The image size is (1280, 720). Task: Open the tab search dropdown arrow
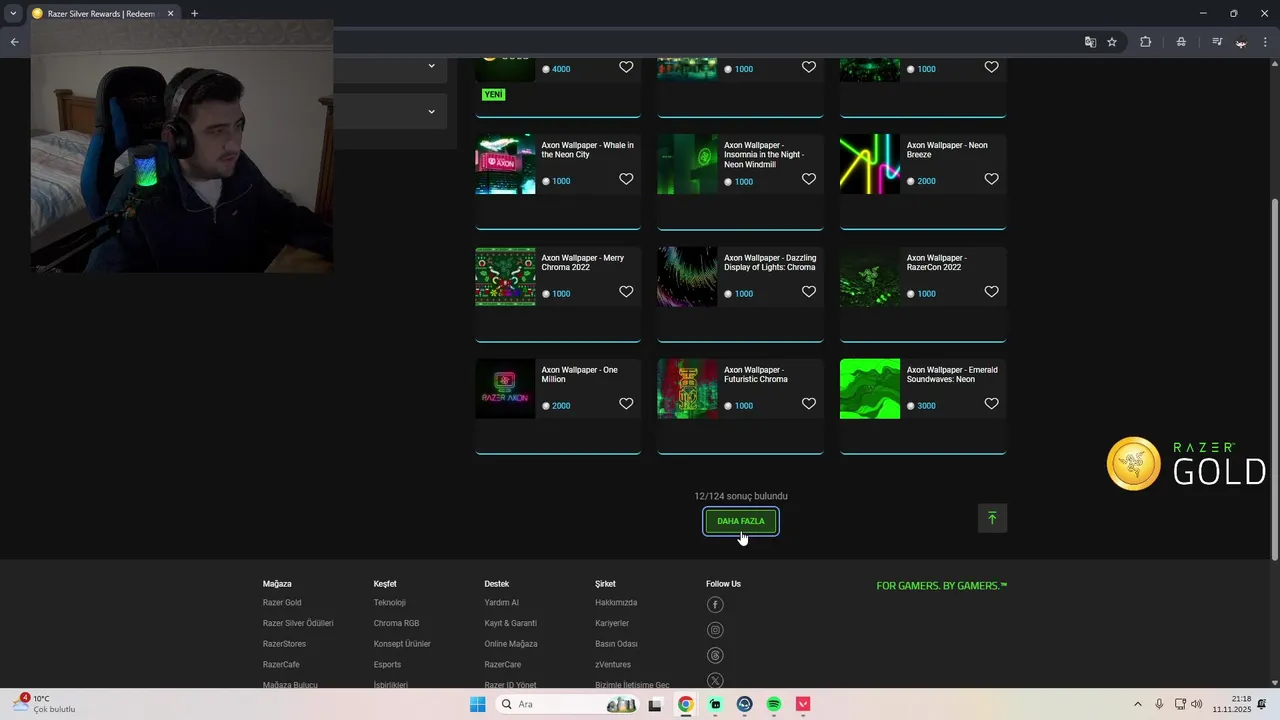(x=13, y=13)
